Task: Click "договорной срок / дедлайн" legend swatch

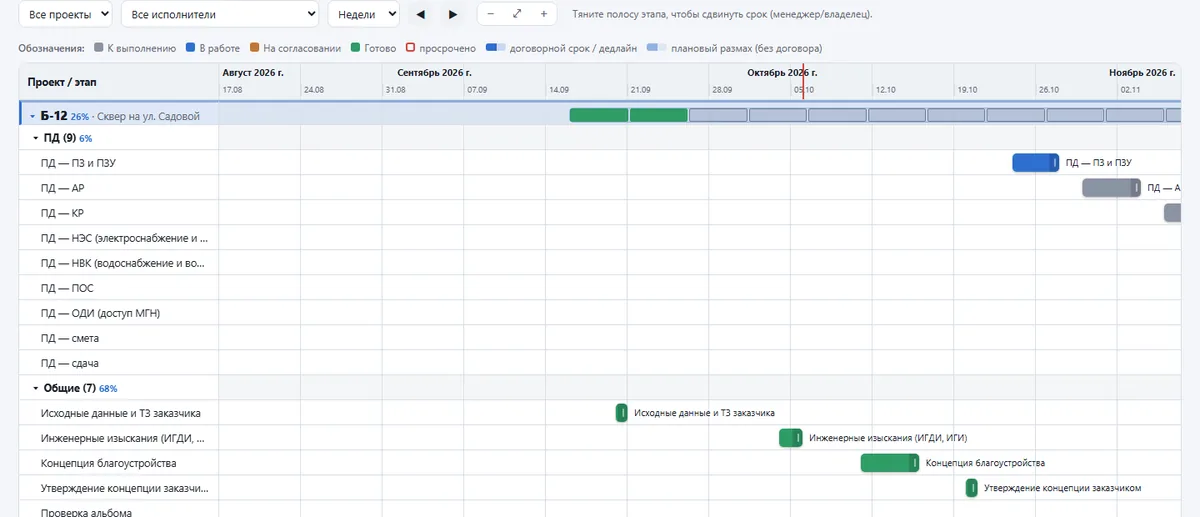Action: point(495,47)
